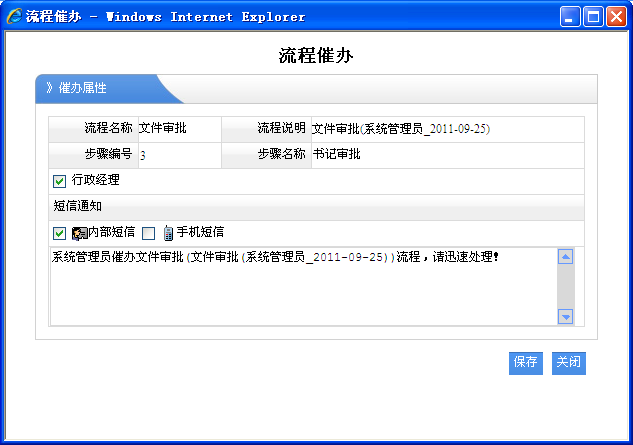The height and width of the screenshot is (445, 633).
Task: Click the message box scroll down arrow
Action: 565,316
